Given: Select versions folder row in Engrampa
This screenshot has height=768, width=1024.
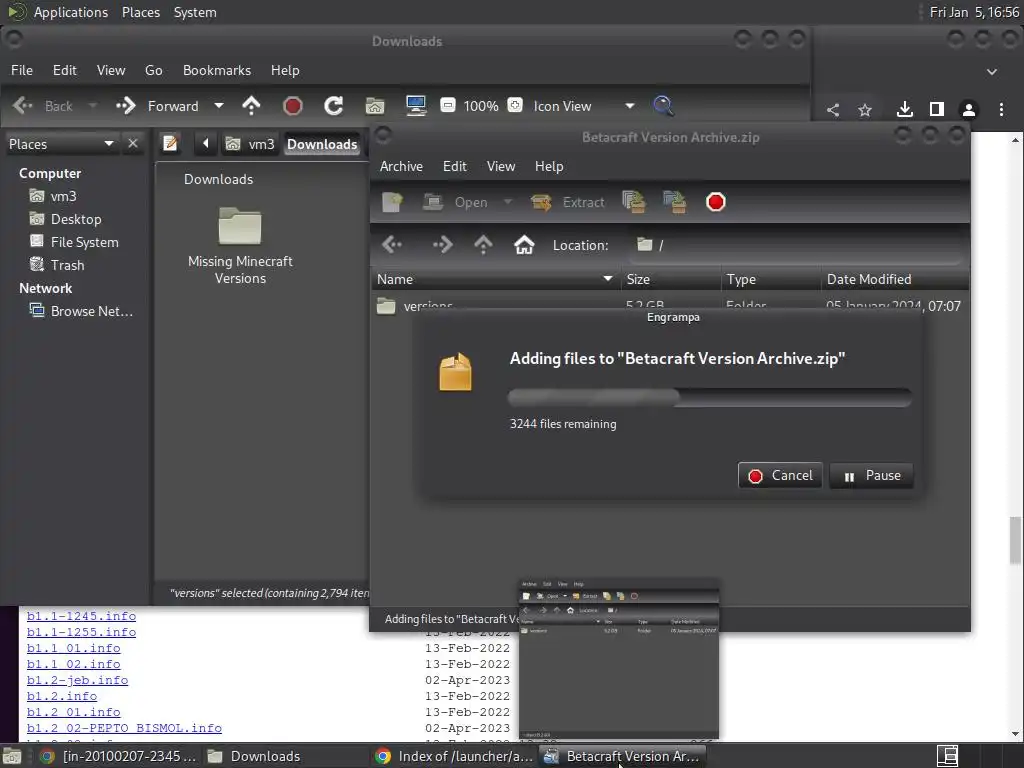Looking at the screenshot, I should [x=669, y=304].
